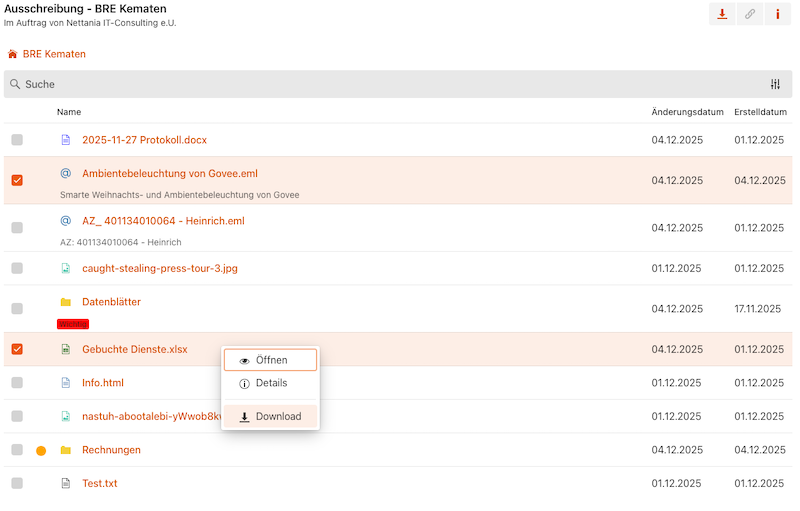
Task: Sort by the Änderungsdatum column header
Action: pyautogui.click(x=686, y=112)
